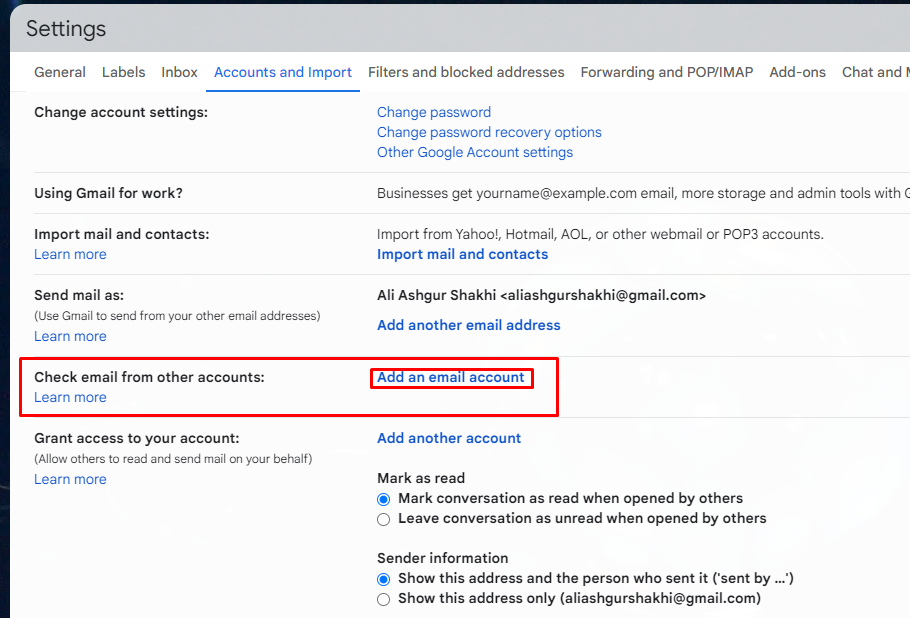Switch to Forwarding and POP/IMAP tab

pyautogui.click(x=667, y=72)
